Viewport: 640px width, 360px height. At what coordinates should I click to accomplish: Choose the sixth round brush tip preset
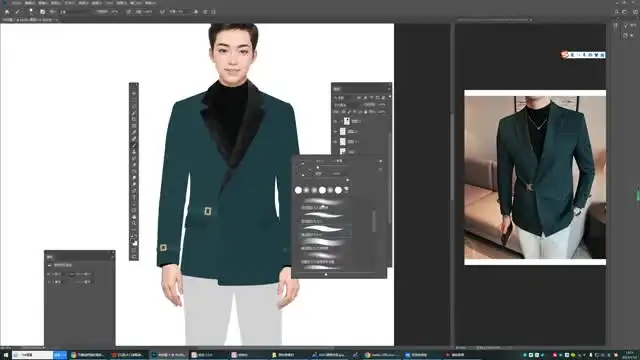click(338, 190)
